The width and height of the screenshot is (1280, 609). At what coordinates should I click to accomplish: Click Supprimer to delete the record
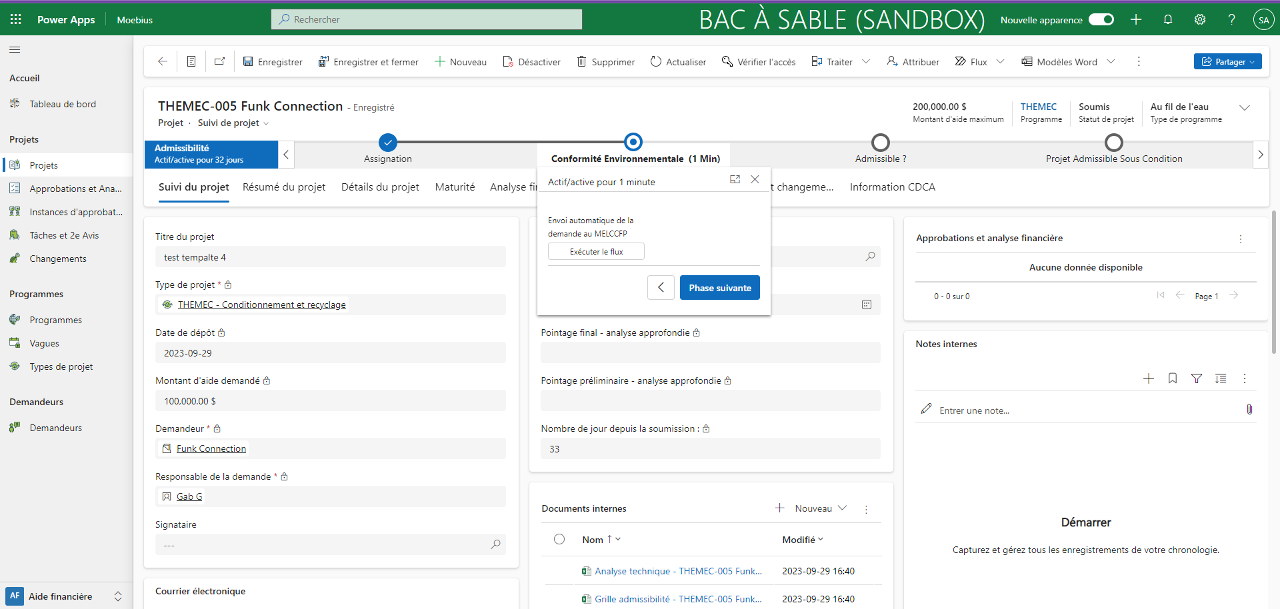pyautogui.click(x=604, y=62)
